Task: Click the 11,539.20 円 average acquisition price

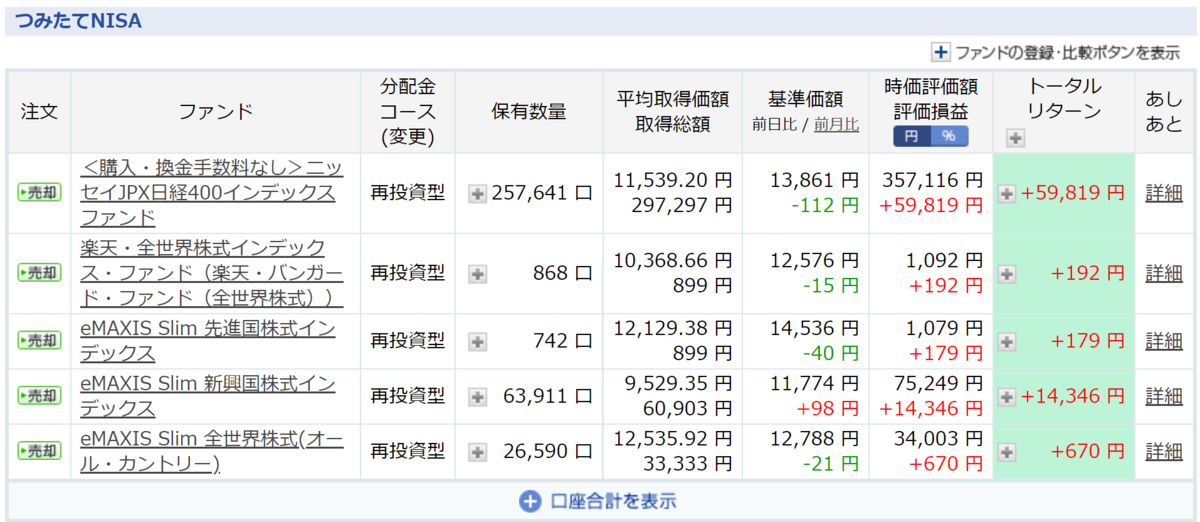Action: [673, 181]
